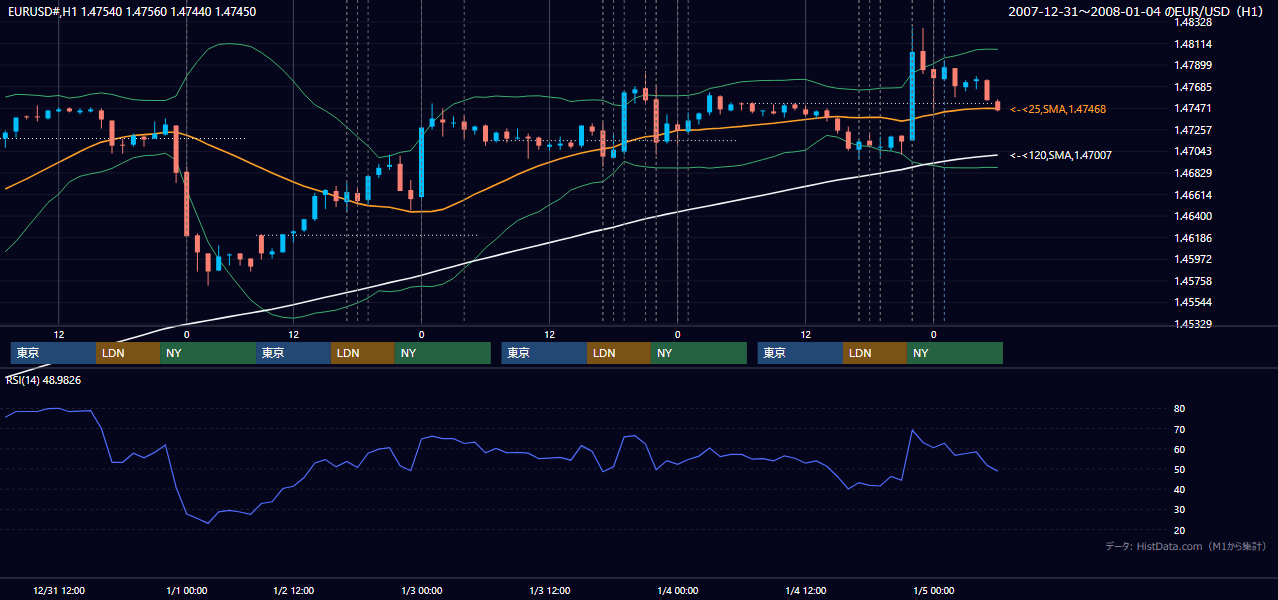1278x600 pixels.
Task: Click RSI scale level 70
Action: point(1180,429)
